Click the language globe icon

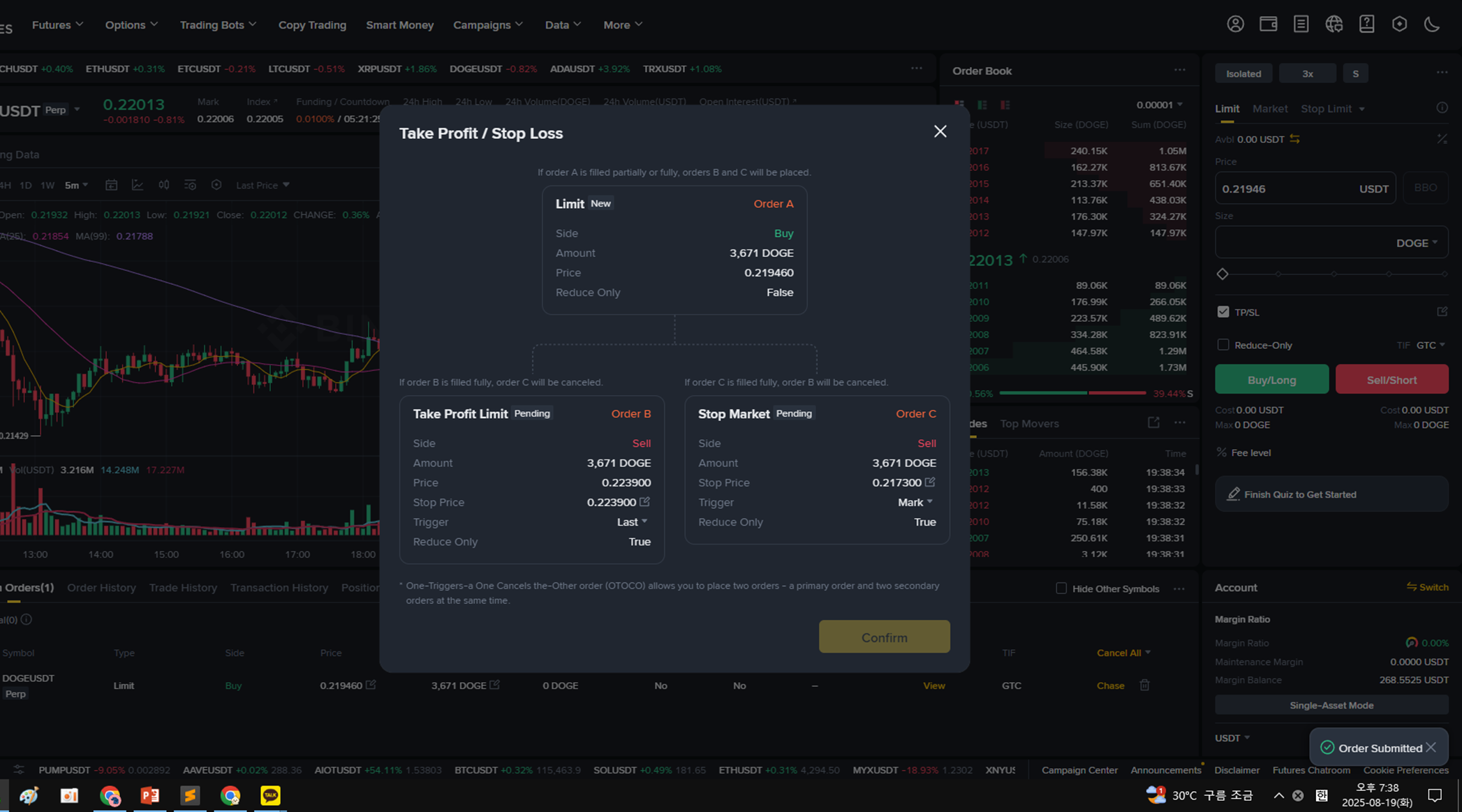pos(1334,24)
